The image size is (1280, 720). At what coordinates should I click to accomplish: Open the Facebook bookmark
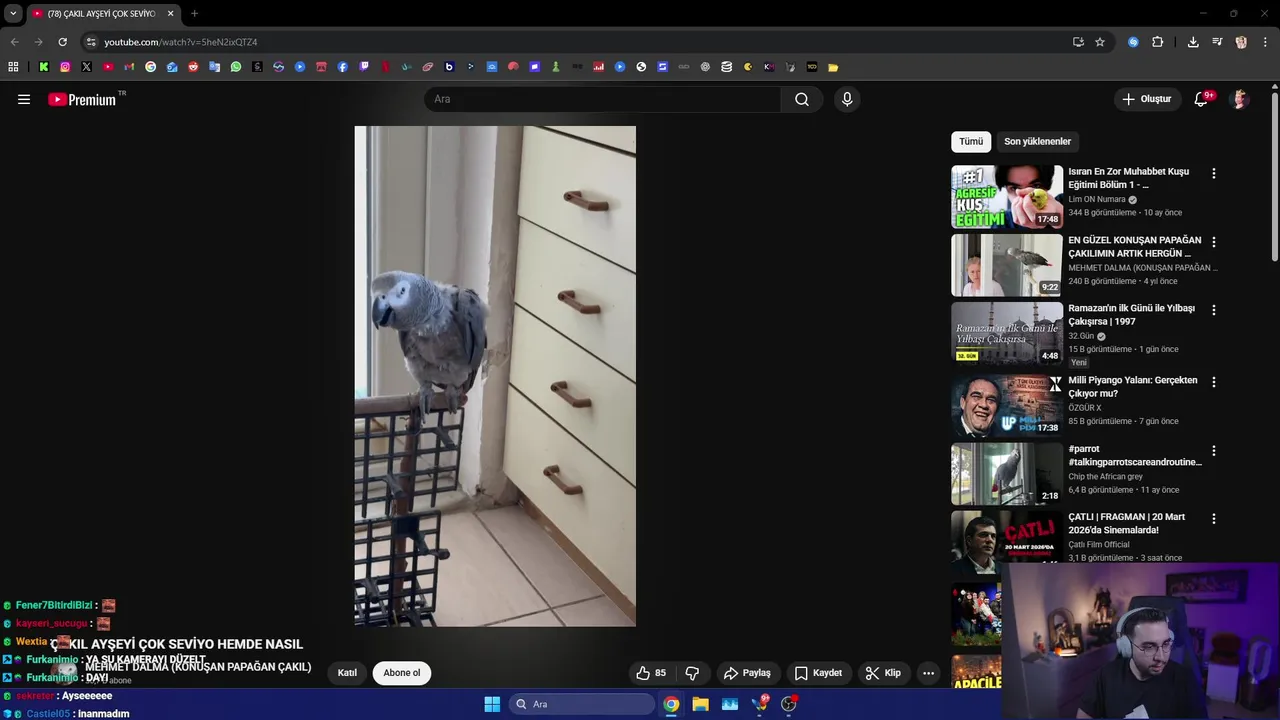coord(343,67)
